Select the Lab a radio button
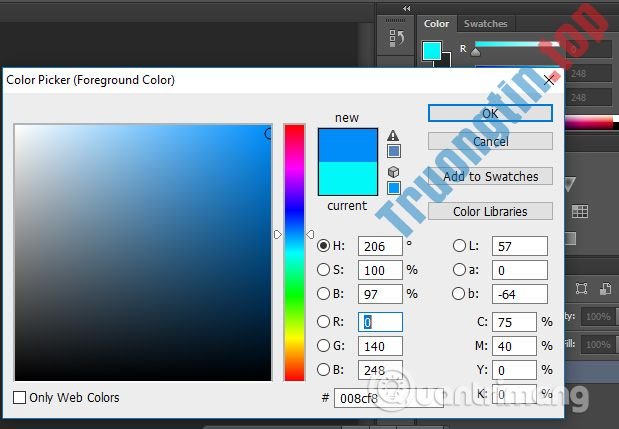Screen dimensions: 619x429 point(459,270)
